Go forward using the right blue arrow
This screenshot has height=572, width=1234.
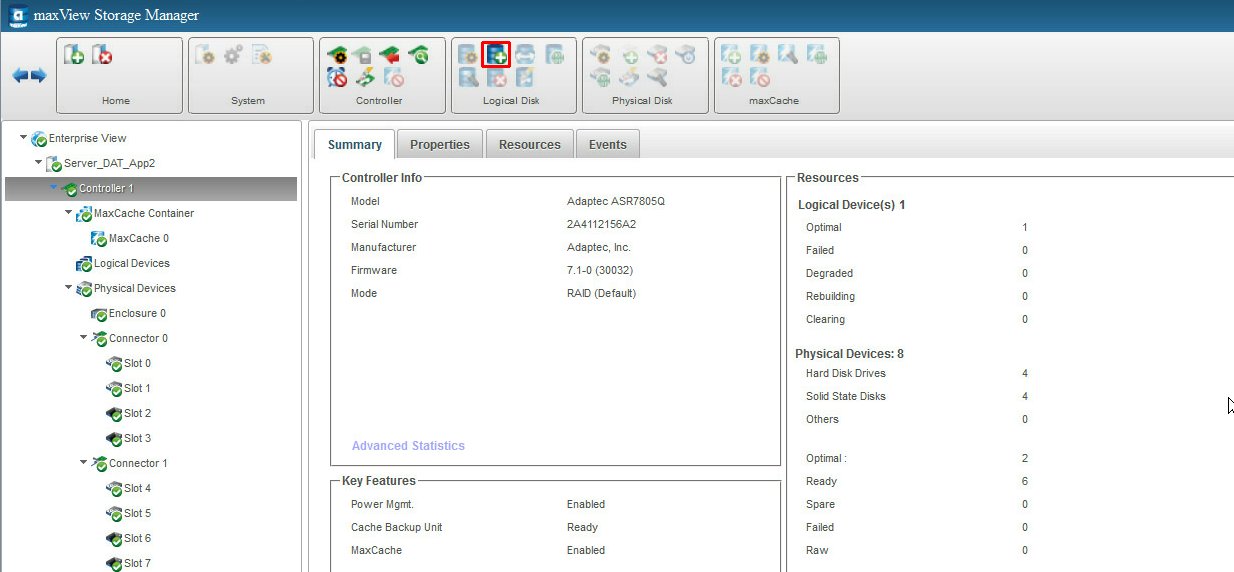pos(39,76)
